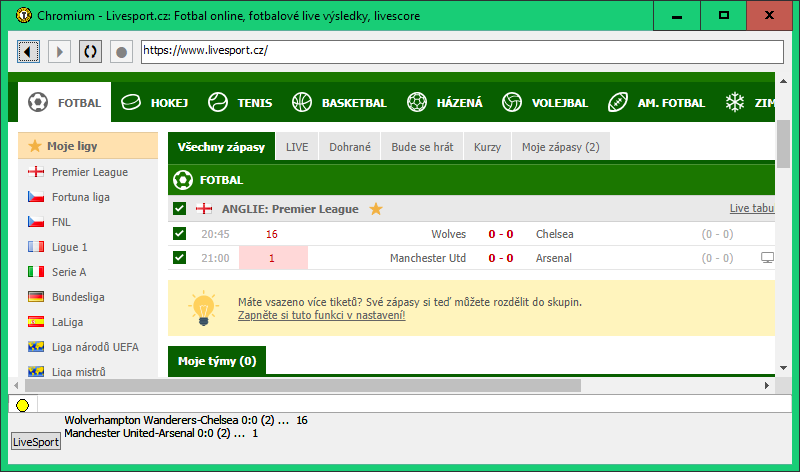Click the handball icon next to Házená
This screenshot has height=472, width=800.
[417, 102]
